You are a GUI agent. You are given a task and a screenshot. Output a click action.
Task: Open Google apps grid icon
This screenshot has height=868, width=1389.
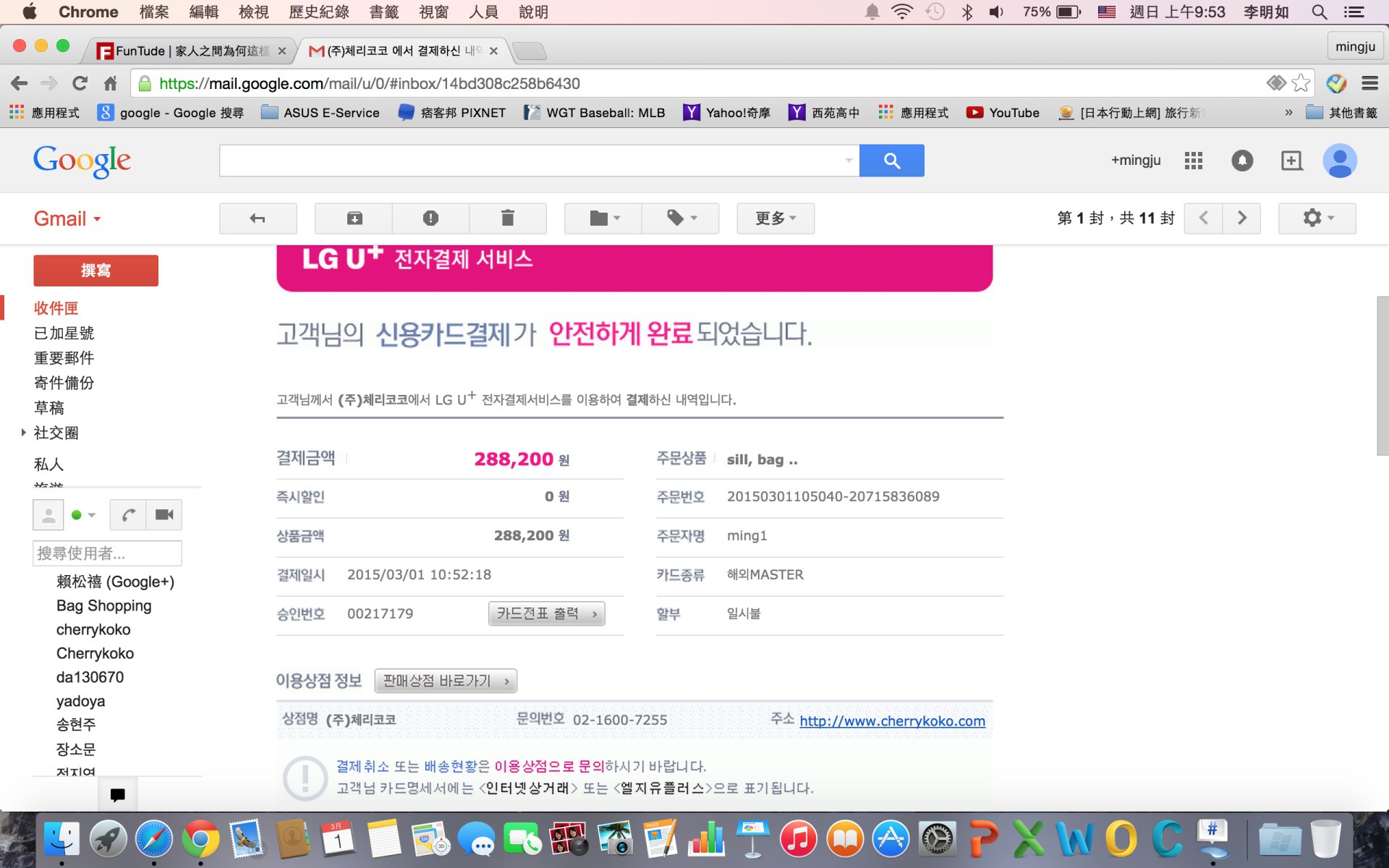[x=1193, y=161]
